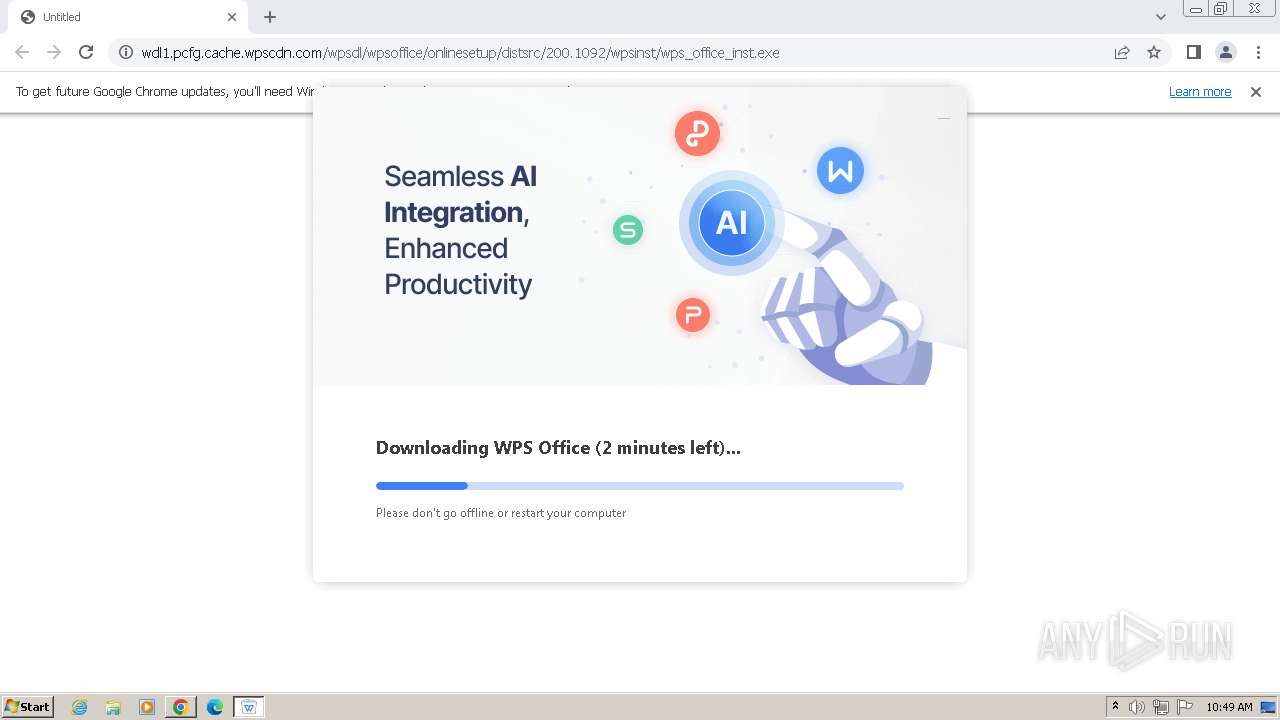The height and width of the screenshot is (720, 1280).
Task: Open Action Center flag icon
Action: pyautogui.click(x=1185, y=707)
